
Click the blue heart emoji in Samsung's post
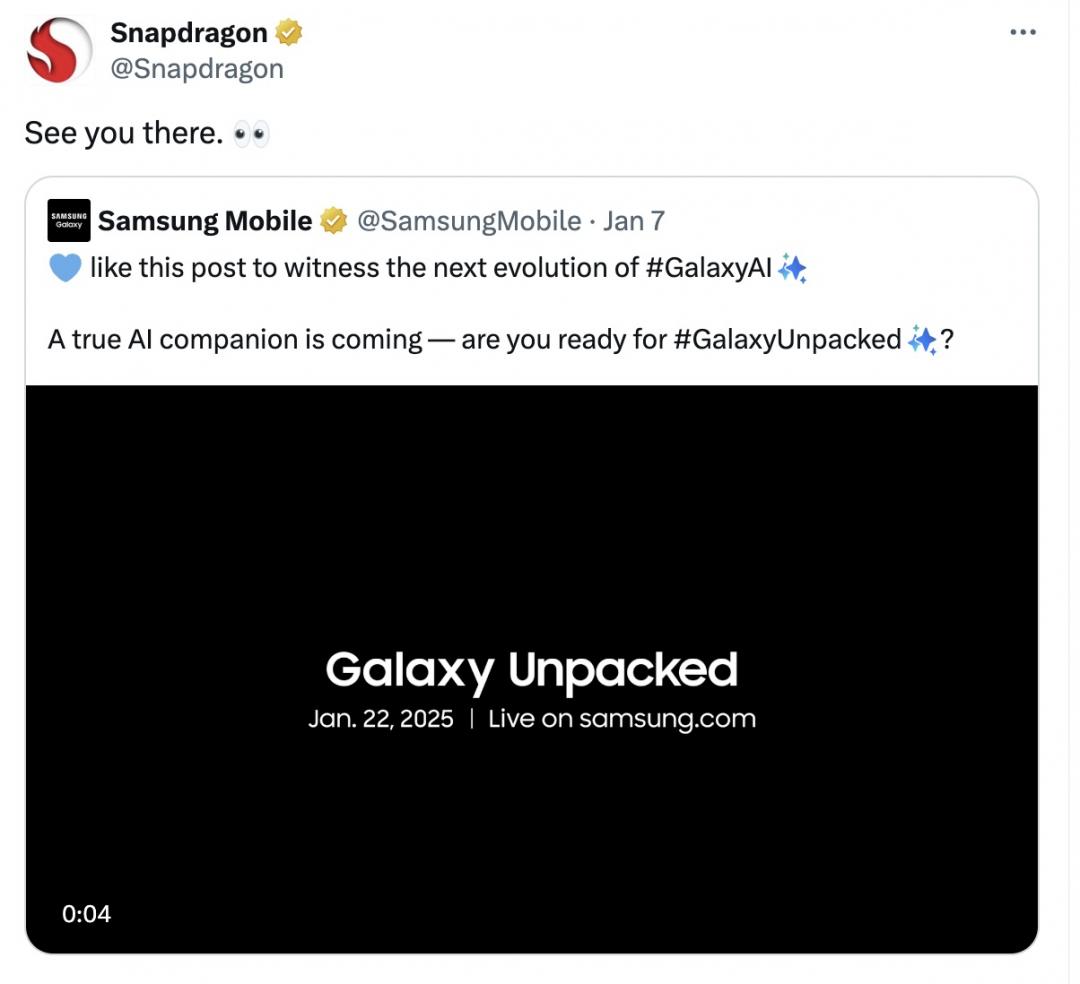[65, 267]
